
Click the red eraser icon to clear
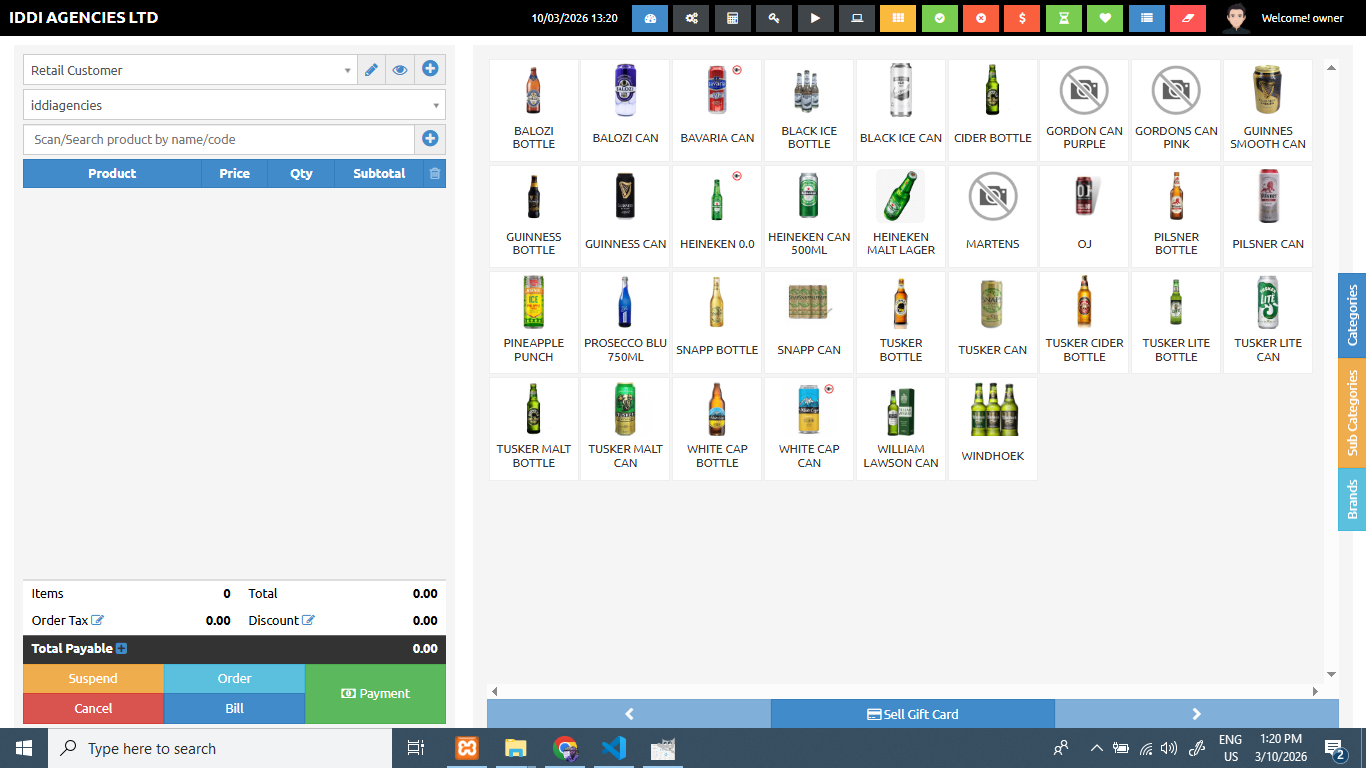point(1187,18)
